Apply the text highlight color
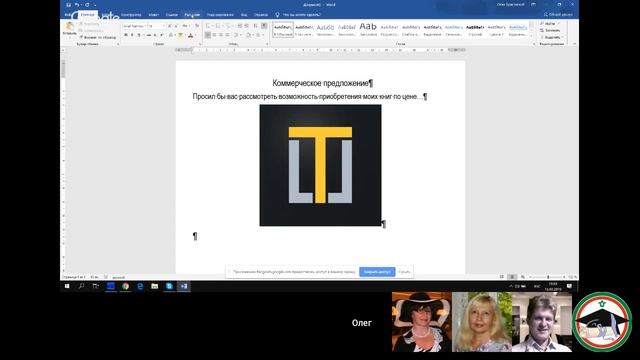Viewport: 640px width, 360px height. click(x=180, y=36)
